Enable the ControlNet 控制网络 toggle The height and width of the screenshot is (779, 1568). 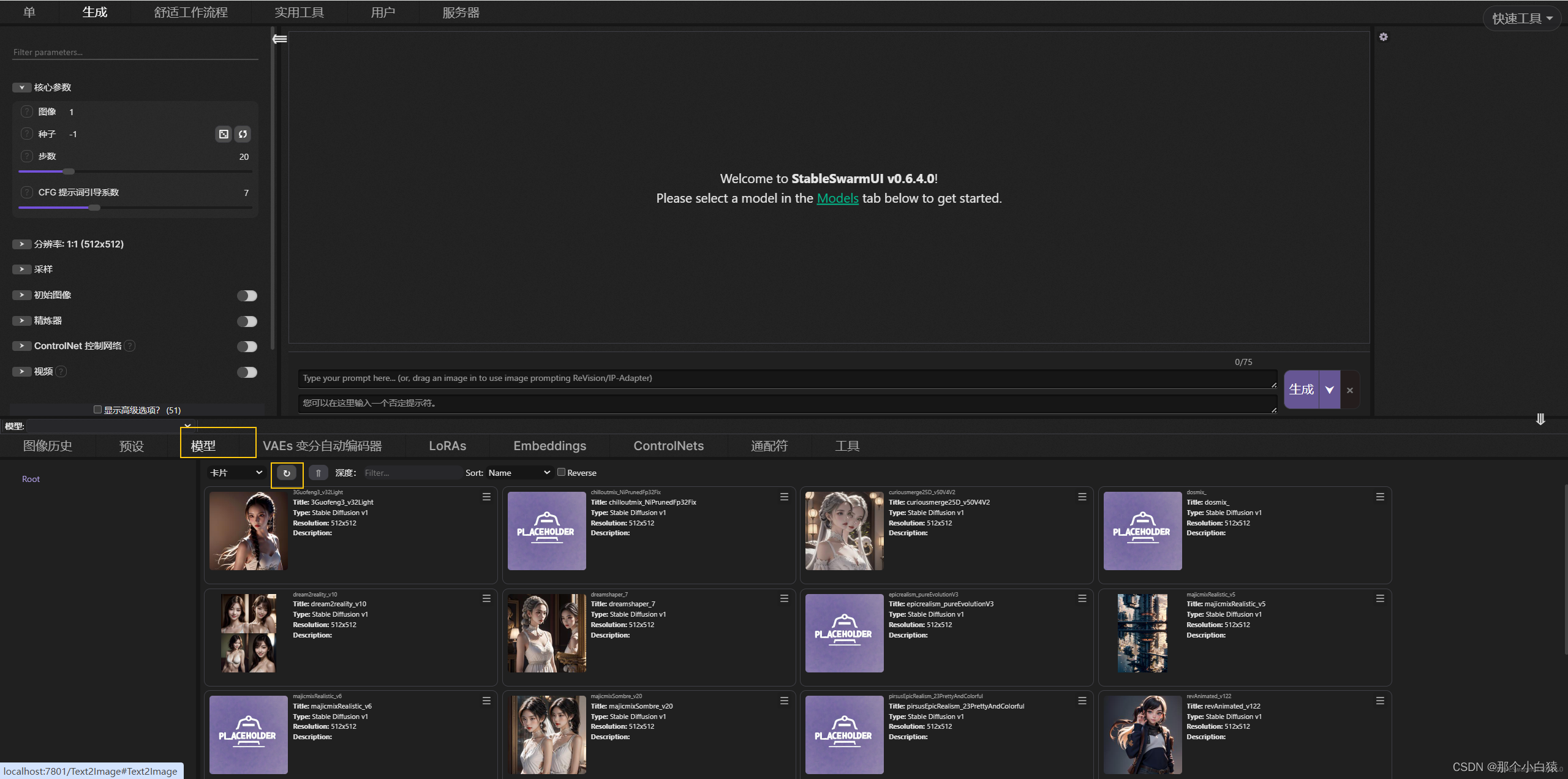(247, 347)
